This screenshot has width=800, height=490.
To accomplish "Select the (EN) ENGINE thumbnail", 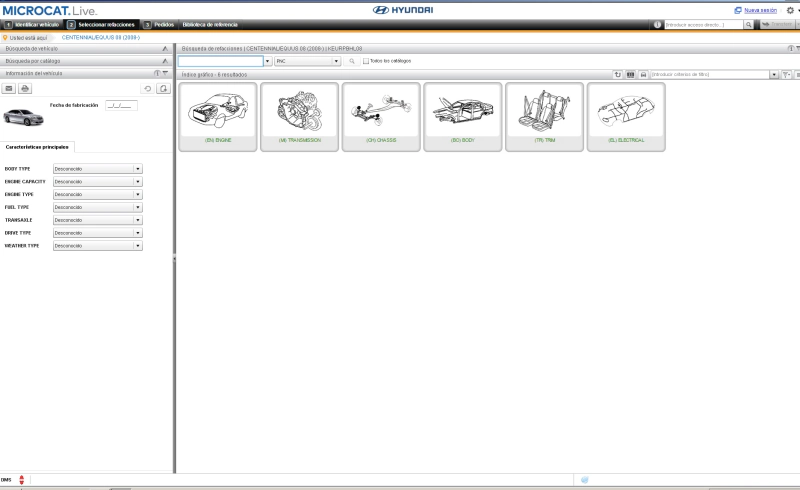I will (217, 116).
